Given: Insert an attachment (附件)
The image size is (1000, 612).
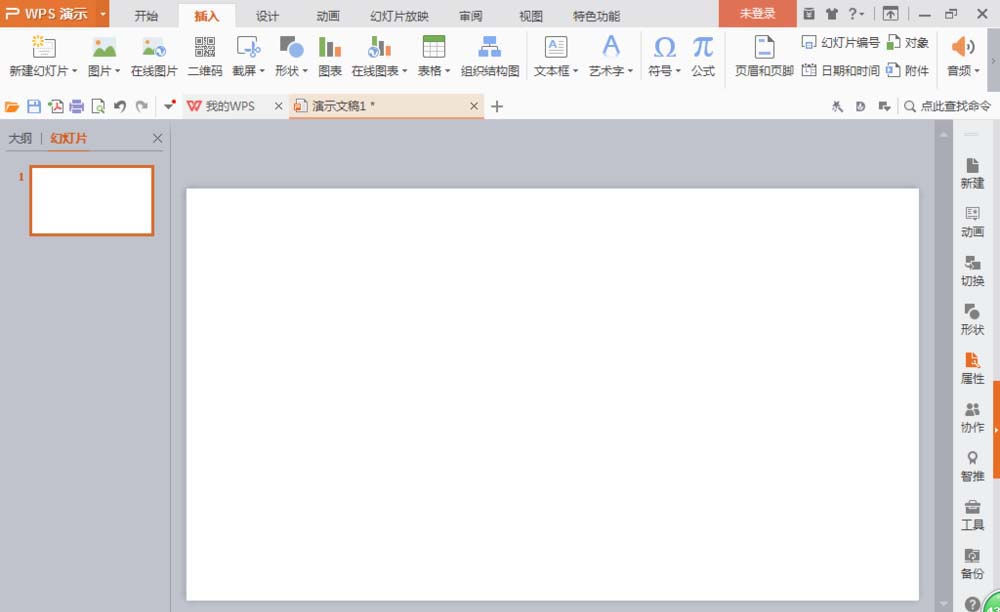Looking at the screenshot, I should pyautogui.click(x=908, y=70).
